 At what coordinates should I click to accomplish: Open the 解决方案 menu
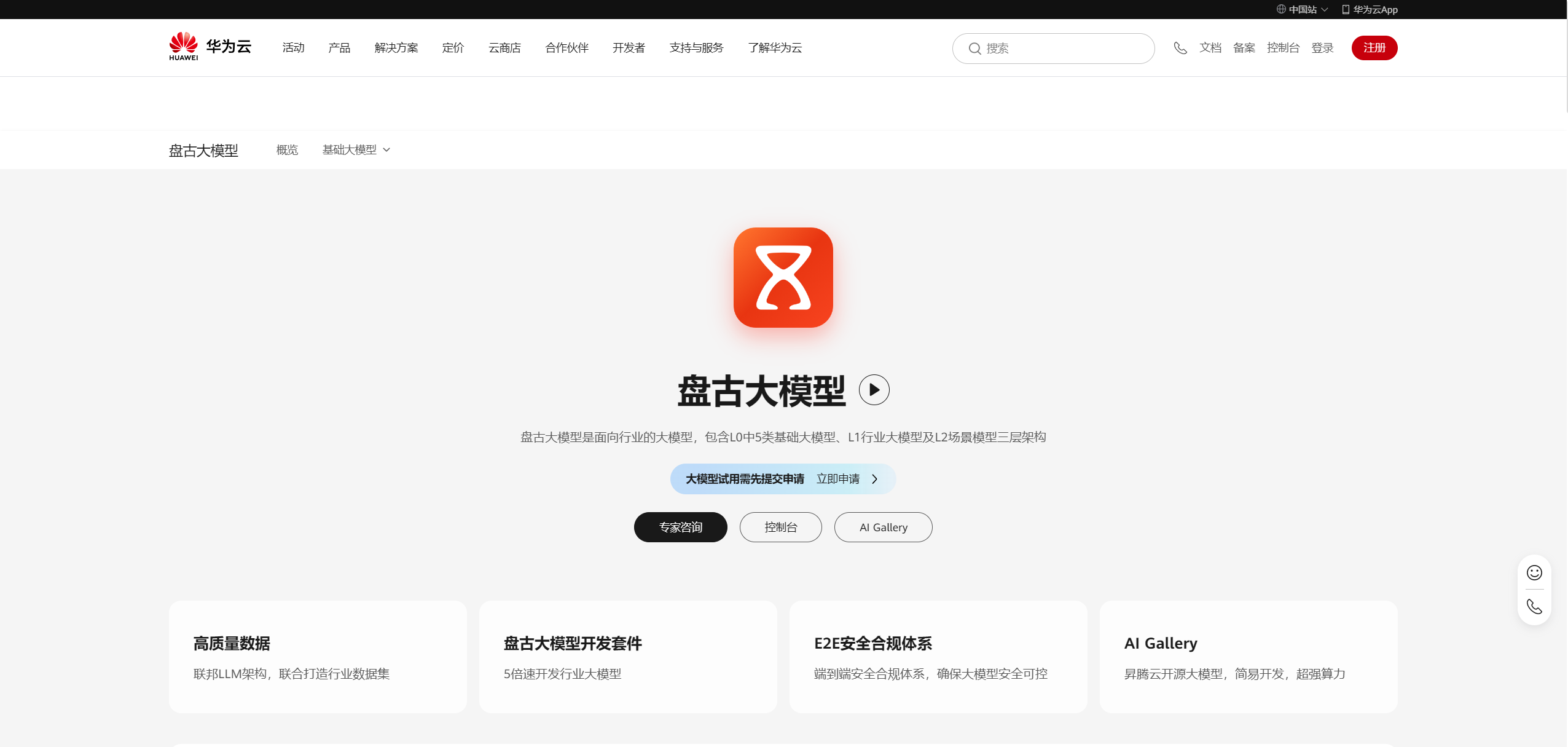[x=396, y=47]
